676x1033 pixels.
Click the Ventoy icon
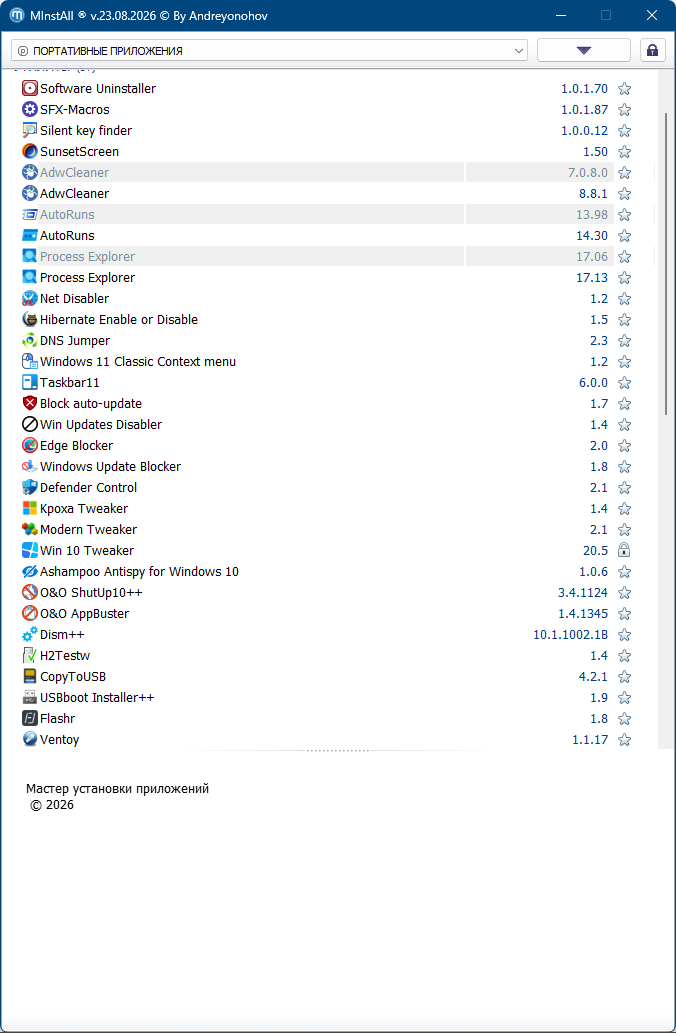[30, 739]
